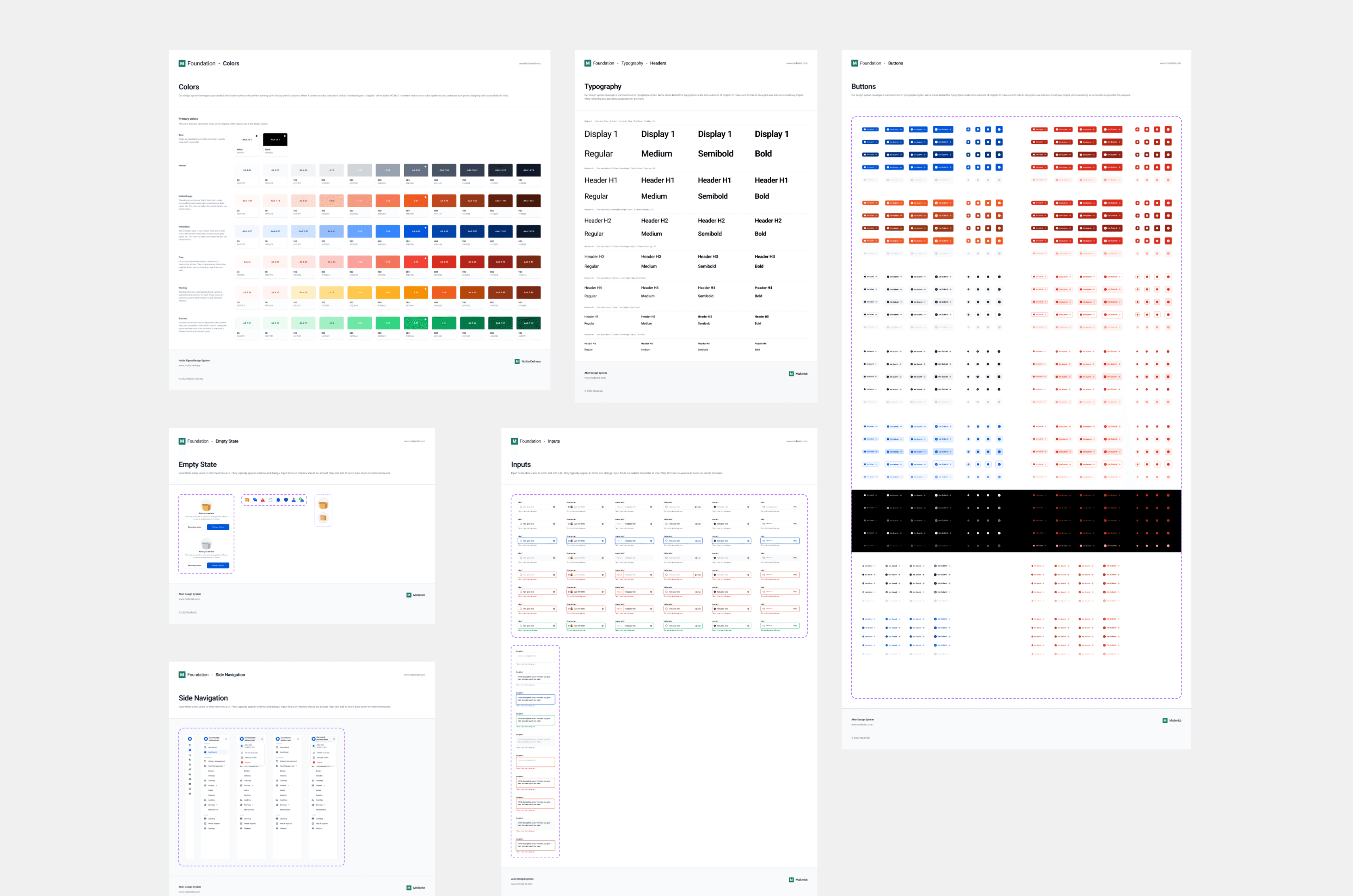The height and width of the screenshot is (896, 1353).
Task: Select the Black base color swatch
Action: (x=275, y=140)
